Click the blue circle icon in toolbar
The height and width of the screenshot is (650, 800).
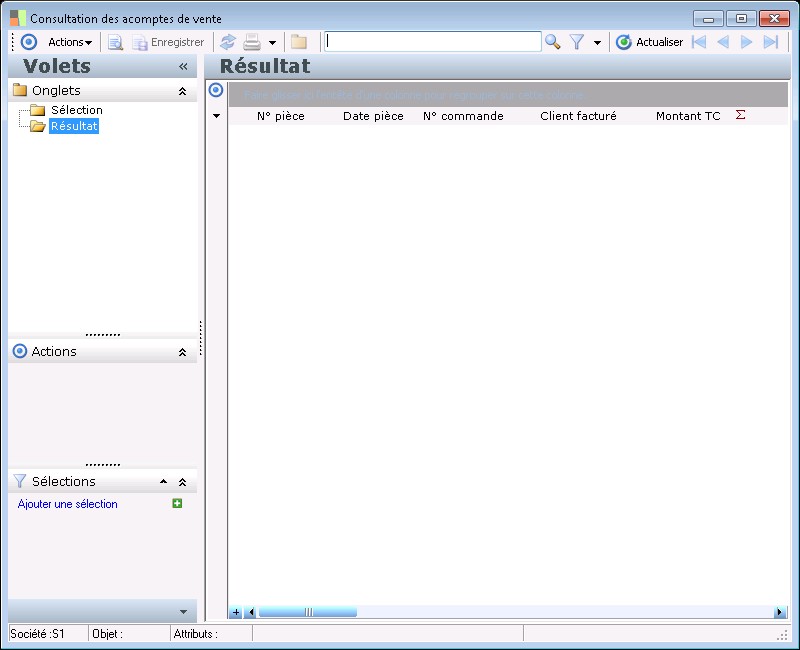(x=29, y=42)
